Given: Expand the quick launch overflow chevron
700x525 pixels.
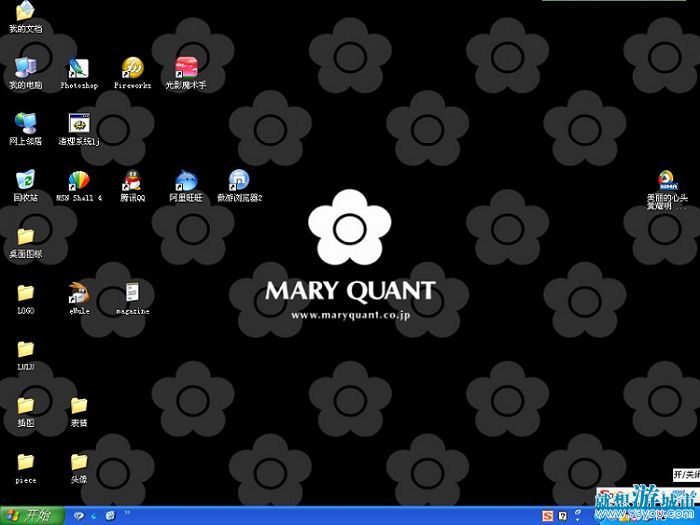Looking at the screenshot, I should pos(127,513).
